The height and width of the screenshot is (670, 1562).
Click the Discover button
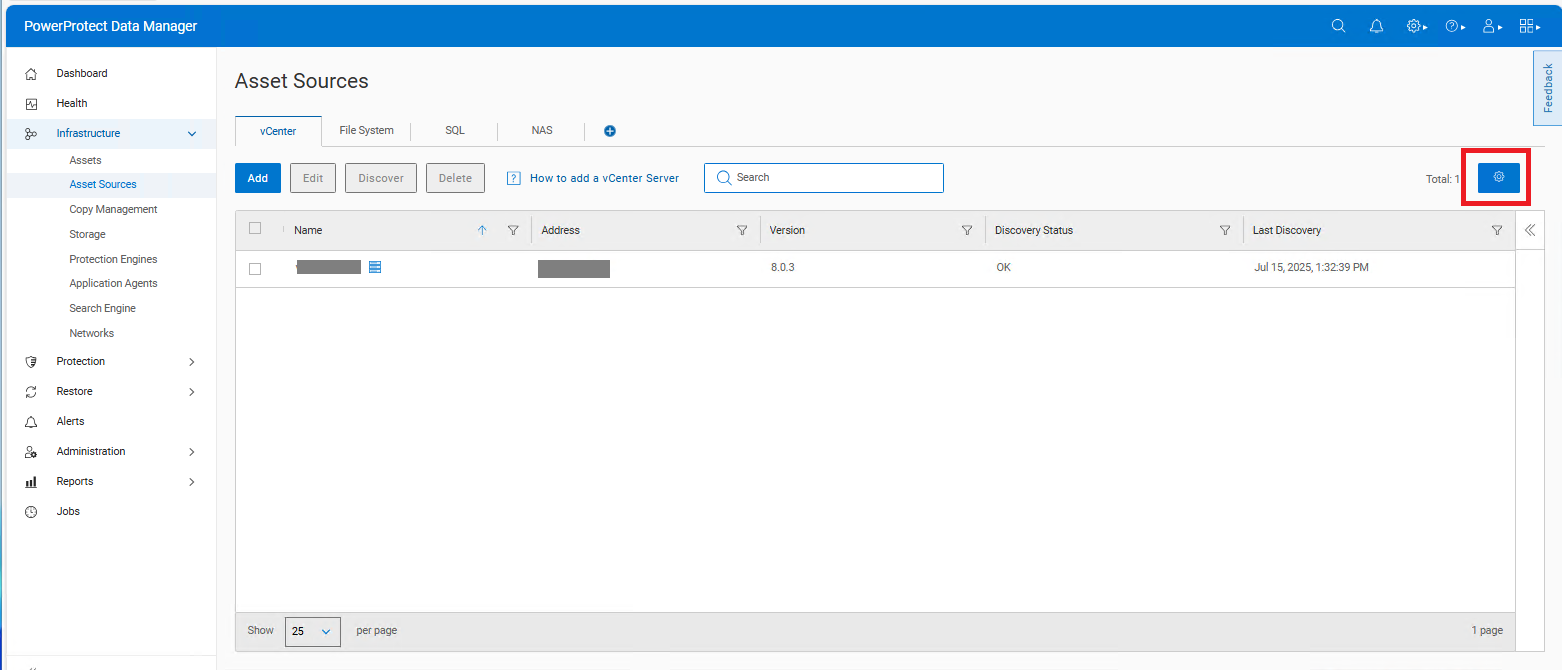[x=381, y=178]
